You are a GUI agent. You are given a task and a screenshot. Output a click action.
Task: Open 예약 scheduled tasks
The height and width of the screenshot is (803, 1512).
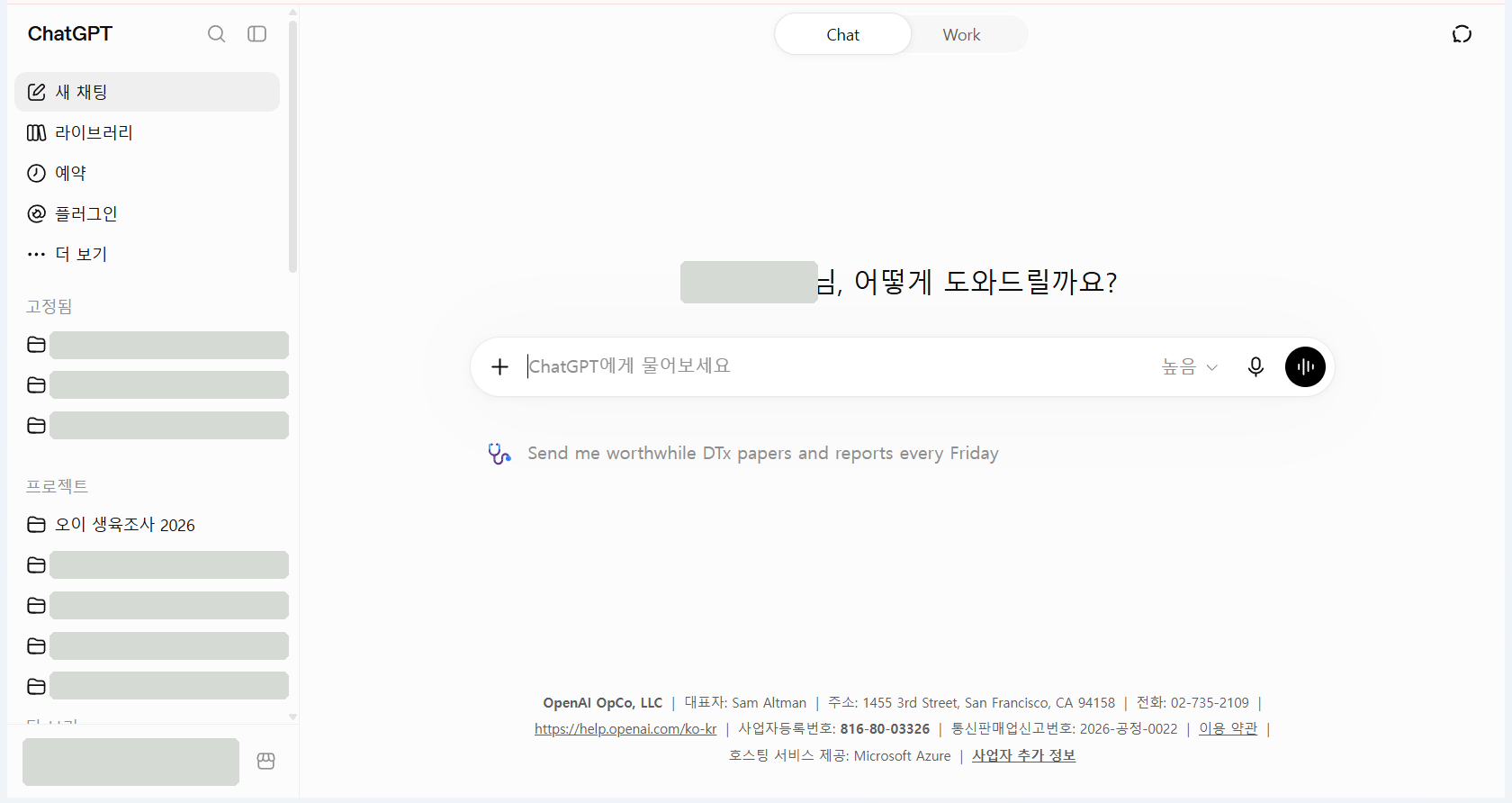tap(148, 173)
